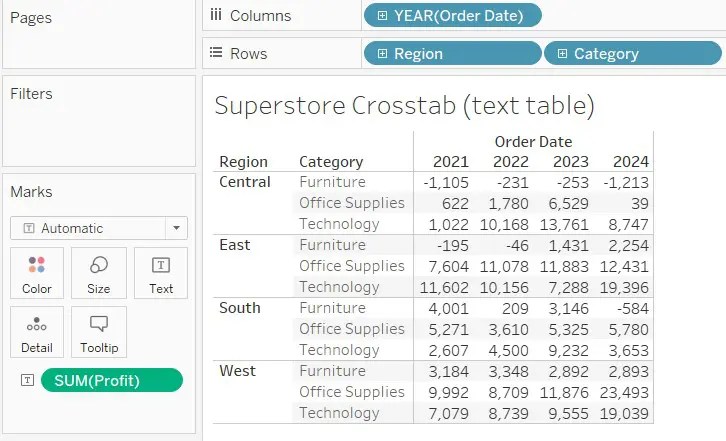The height and width of the screenshot is (441, 726).
Task: Open the Text marks card
Action: [161, 273]
